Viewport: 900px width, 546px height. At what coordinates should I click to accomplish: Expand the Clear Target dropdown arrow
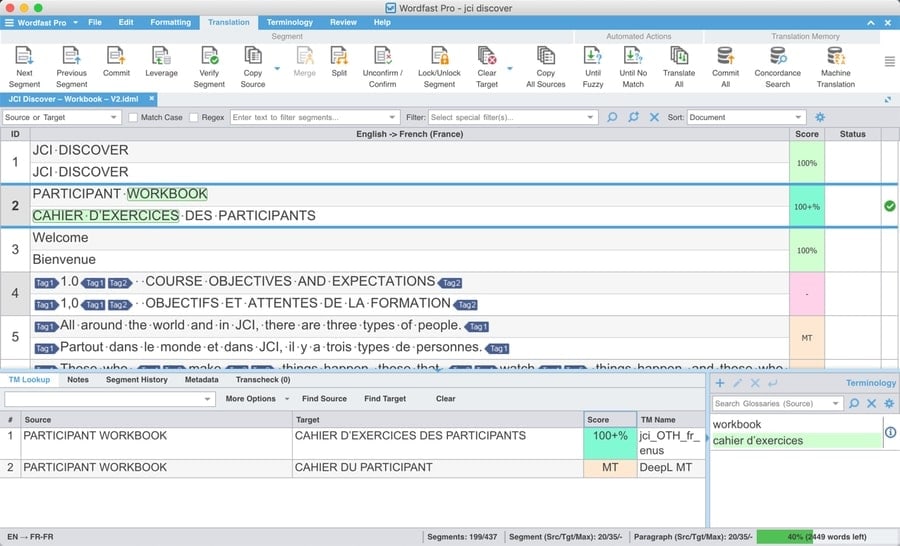[510, 68]
